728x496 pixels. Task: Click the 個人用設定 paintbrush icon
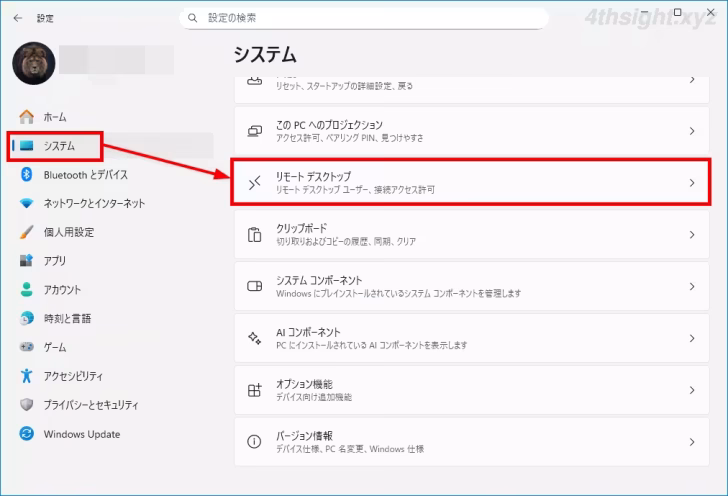27,232
